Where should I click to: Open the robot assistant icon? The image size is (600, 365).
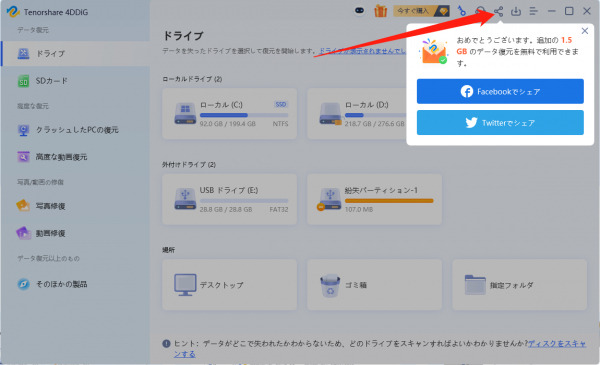[x=359, y=11]
